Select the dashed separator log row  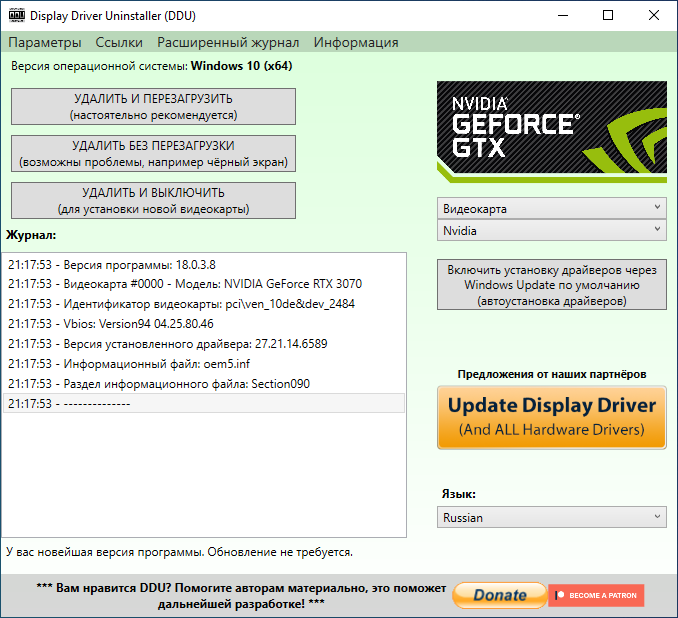(204, 403)
